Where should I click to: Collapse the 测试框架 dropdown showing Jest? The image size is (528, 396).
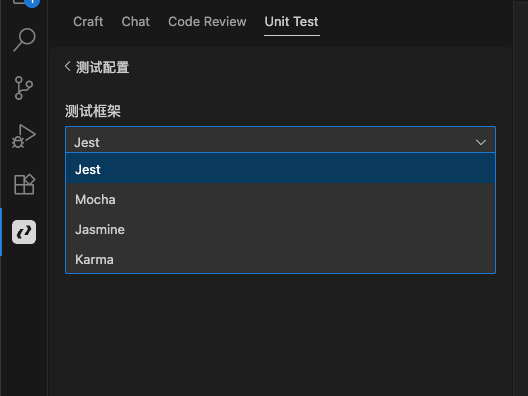click(x=280, y=140)
